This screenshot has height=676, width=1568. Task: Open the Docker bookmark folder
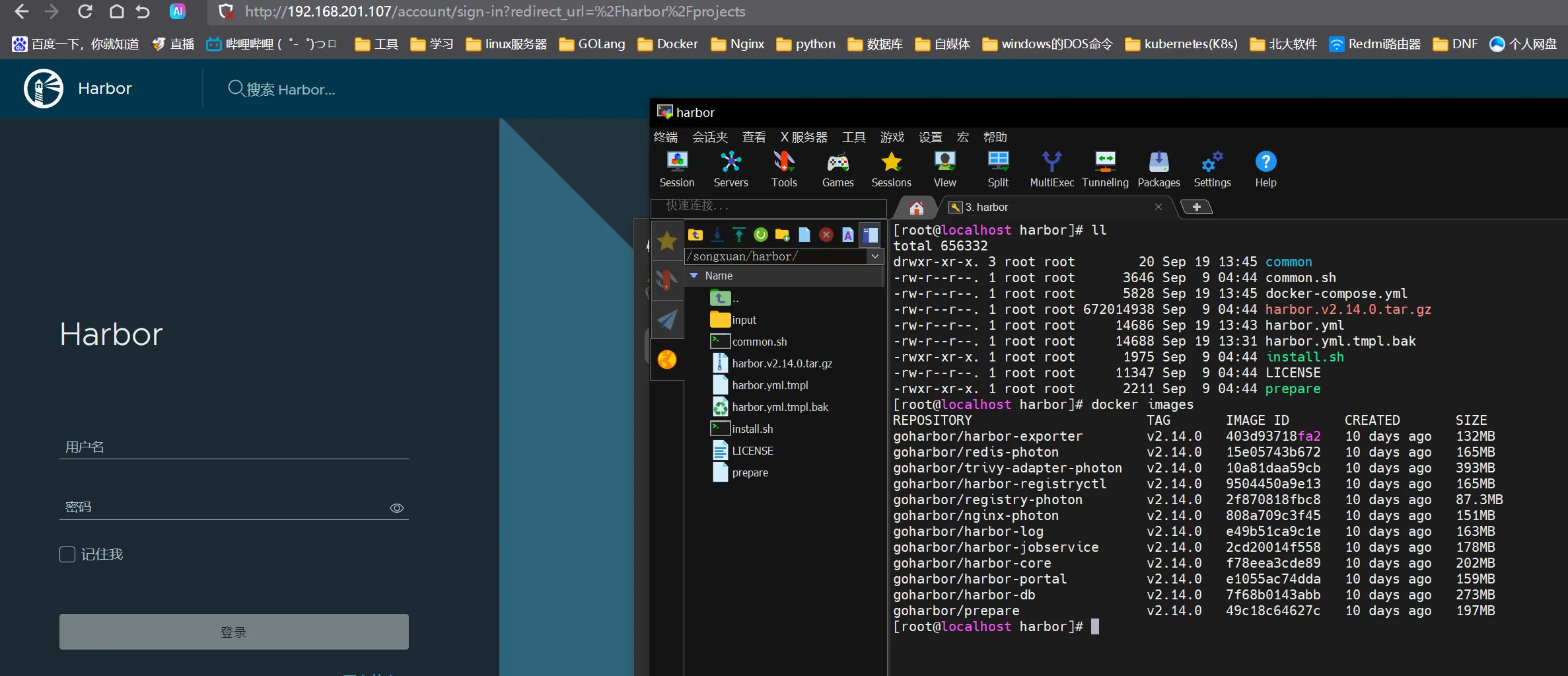click(x=667, y=44)
